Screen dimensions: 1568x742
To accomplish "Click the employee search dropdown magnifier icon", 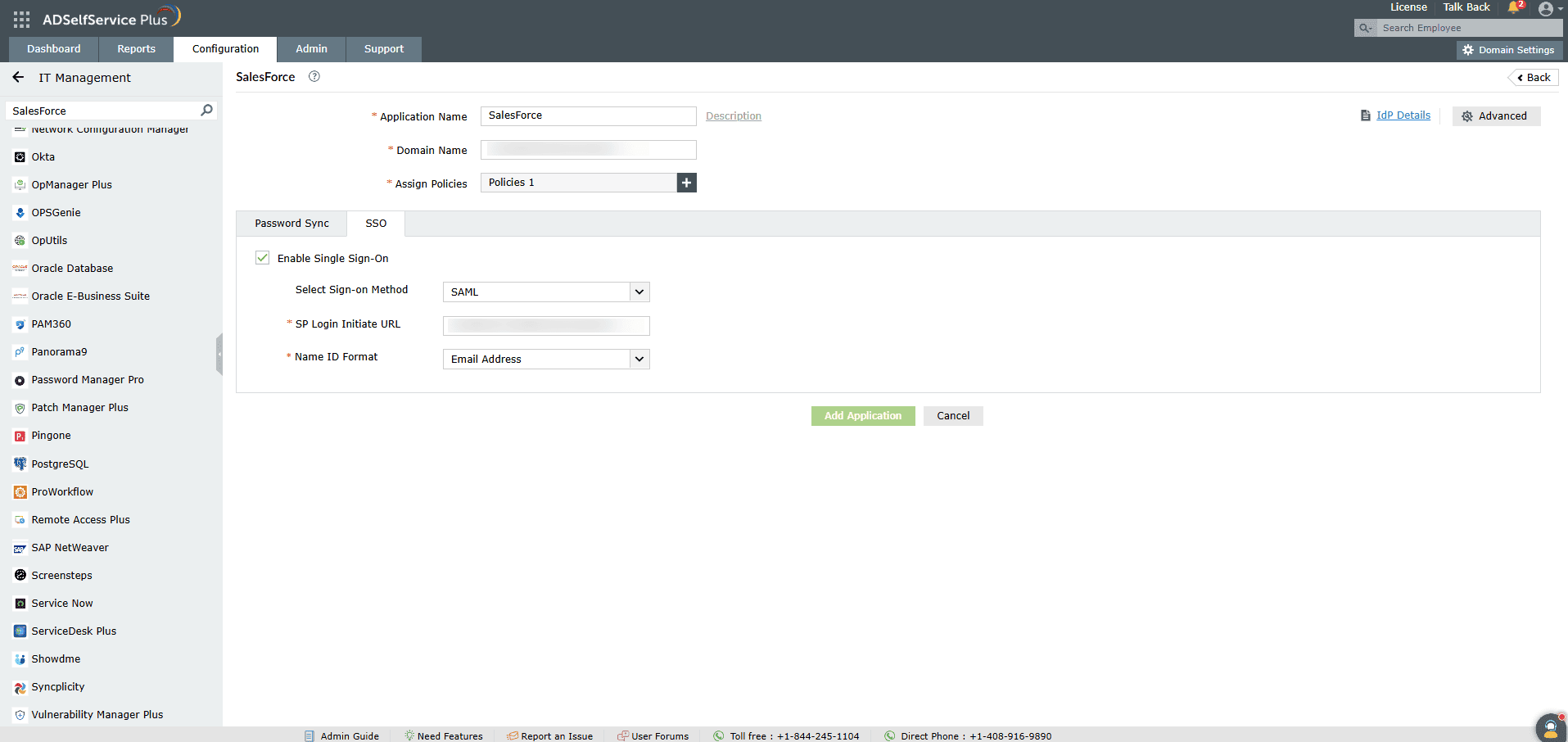I will [x=1366, y=28].
